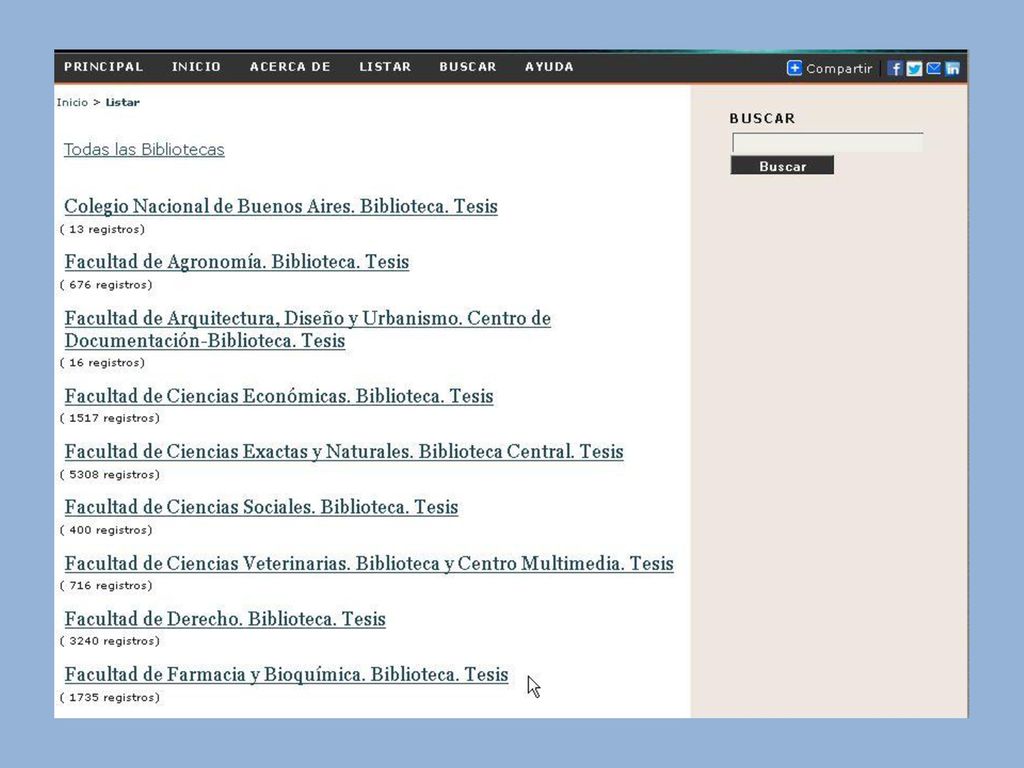This screenshot has width=1024, height=768.
Task: Click the '( 1735 registros)' count text
Action: tap(110, 697)
